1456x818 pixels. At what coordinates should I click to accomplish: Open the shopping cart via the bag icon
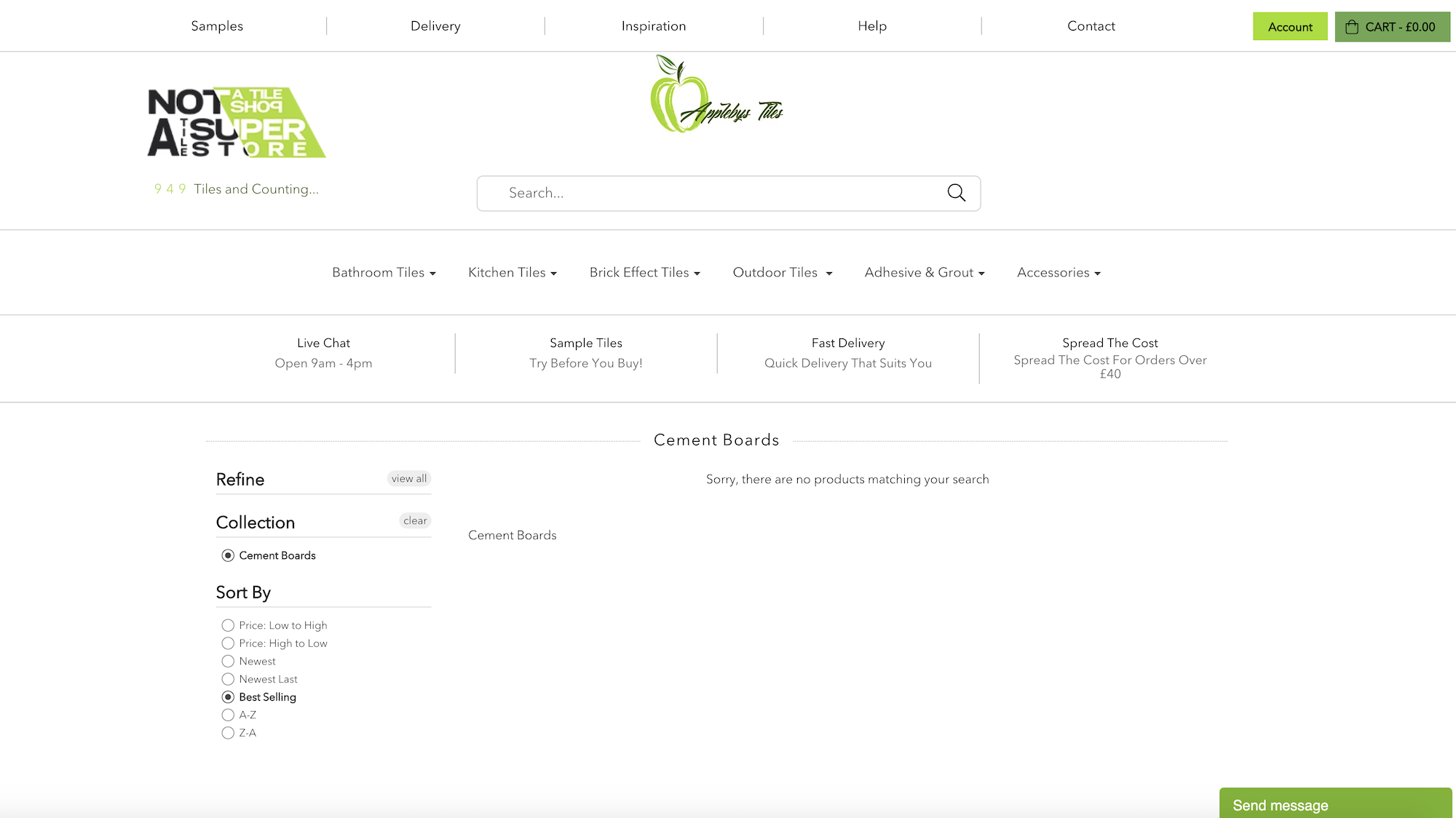point(1353,26)
